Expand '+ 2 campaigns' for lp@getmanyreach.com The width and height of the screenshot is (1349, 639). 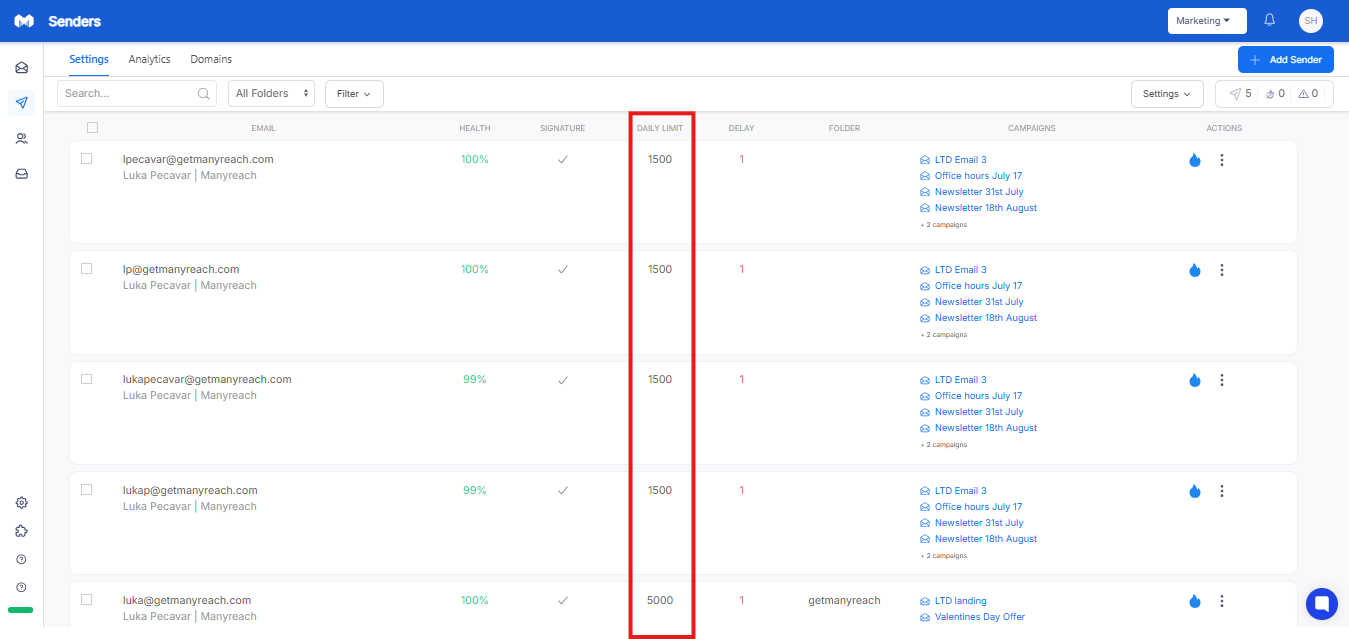click(943, 335)
